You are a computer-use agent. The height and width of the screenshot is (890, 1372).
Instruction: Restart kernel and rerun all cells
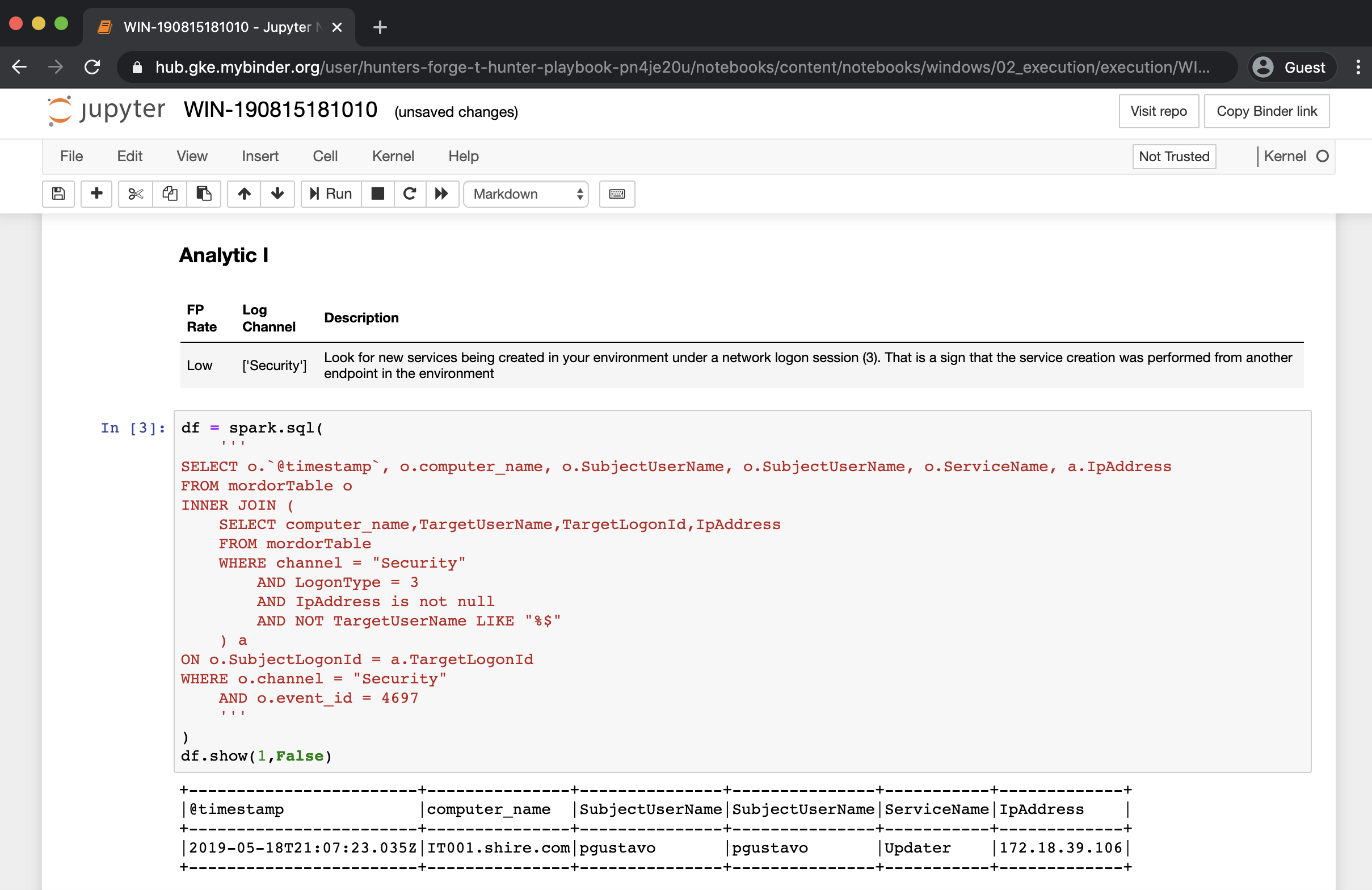point(441,194)
